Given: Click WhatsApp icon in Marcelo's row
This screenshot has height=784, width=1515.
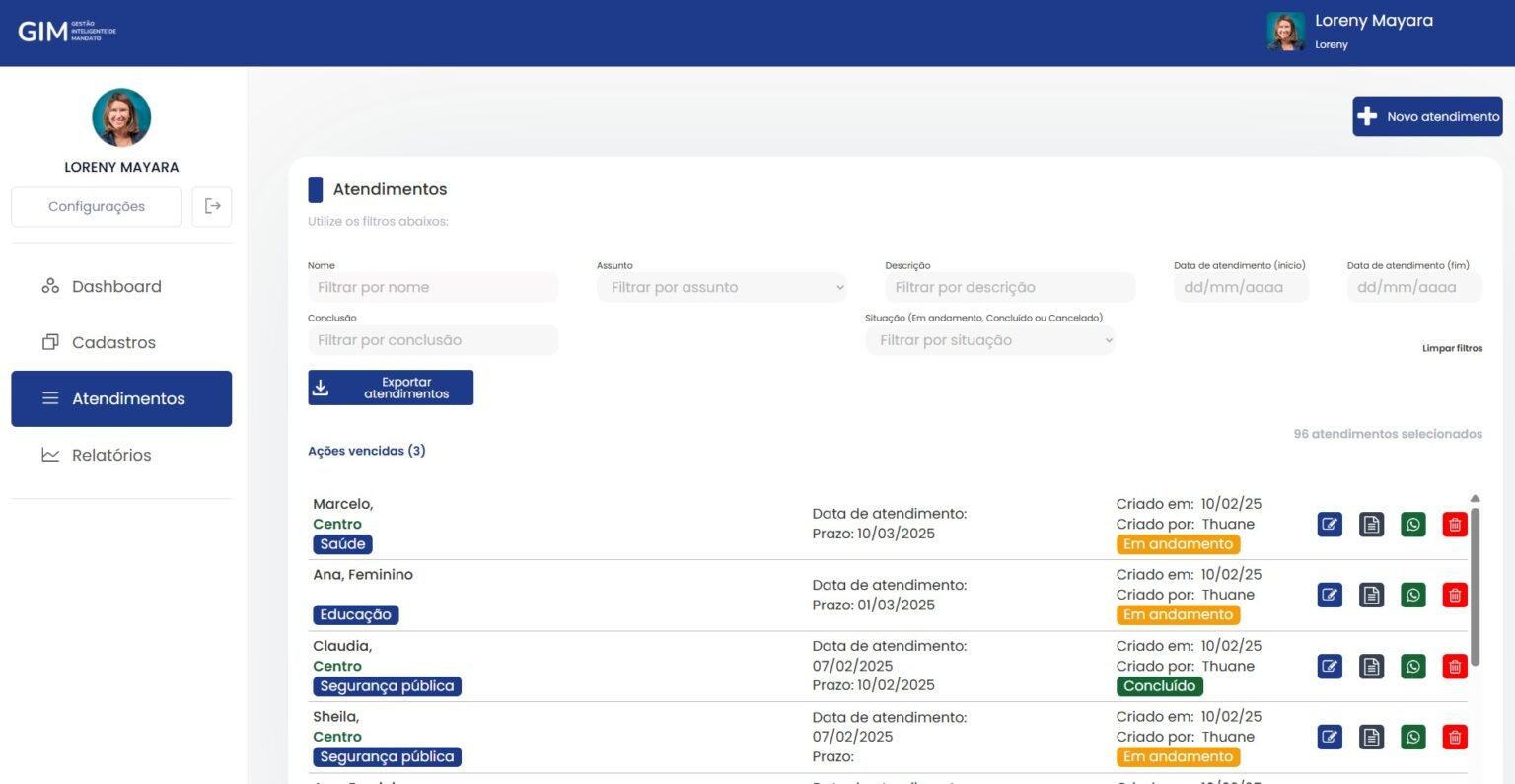Looking at the screenshot, I should (1412, 525).
